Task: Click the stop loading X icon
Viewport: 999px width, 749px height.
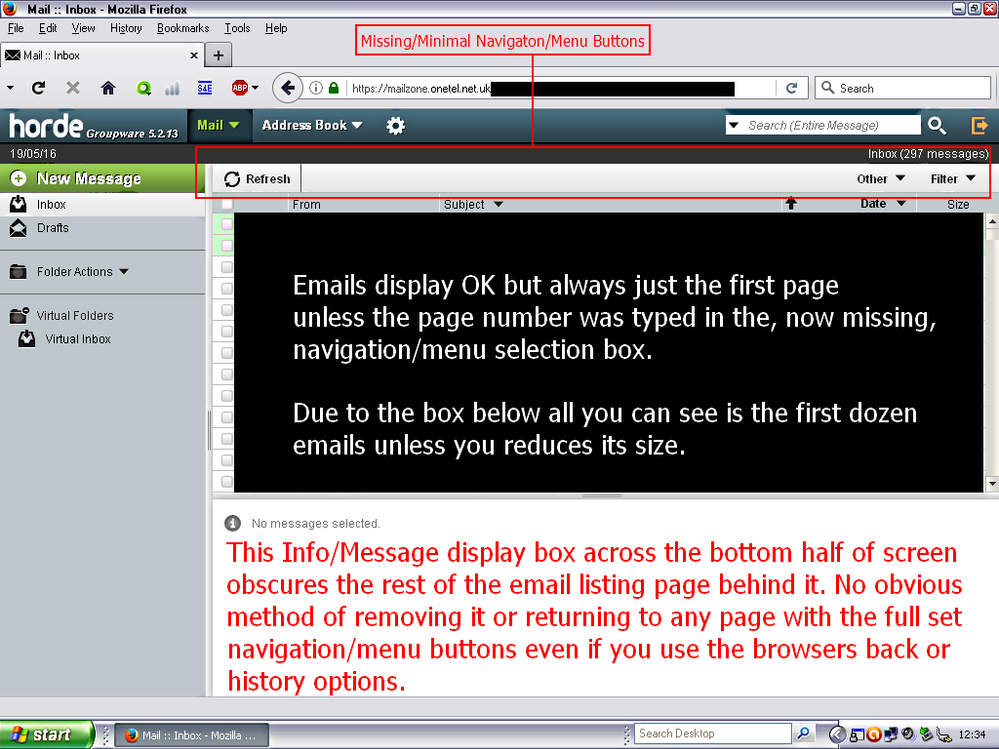Action: 73,88
